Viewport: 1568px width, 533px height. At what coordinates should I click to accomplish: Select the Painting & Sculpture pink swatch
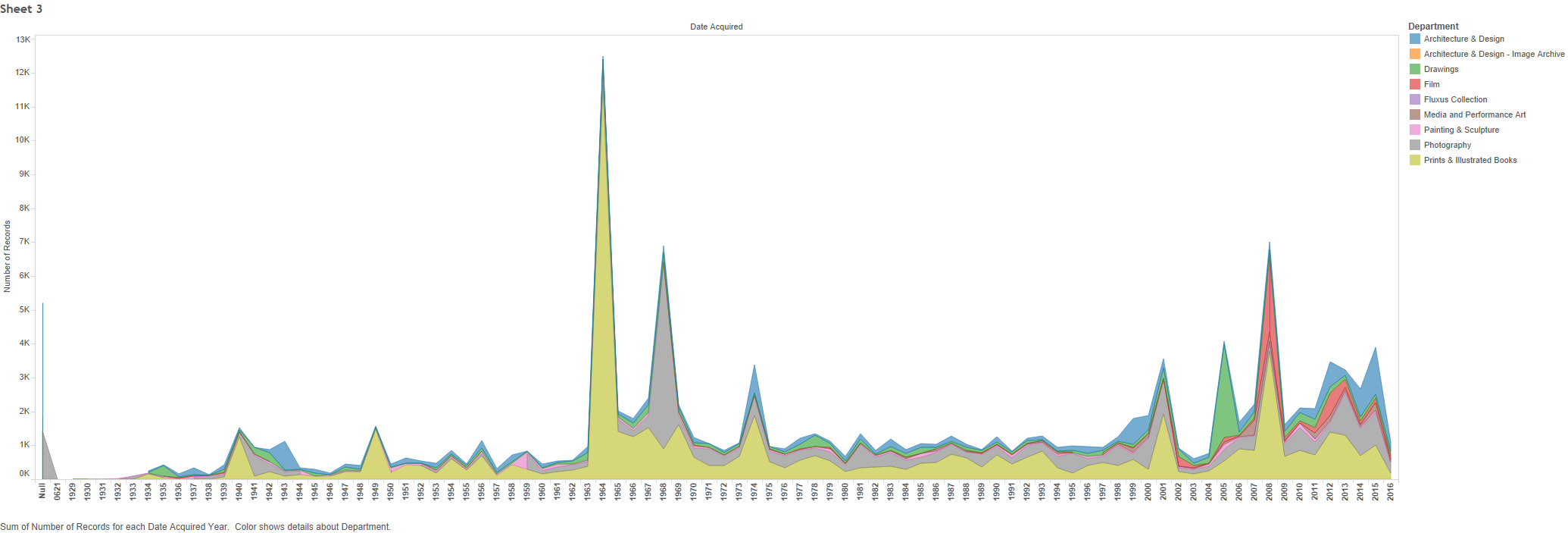pos(1414,130)
